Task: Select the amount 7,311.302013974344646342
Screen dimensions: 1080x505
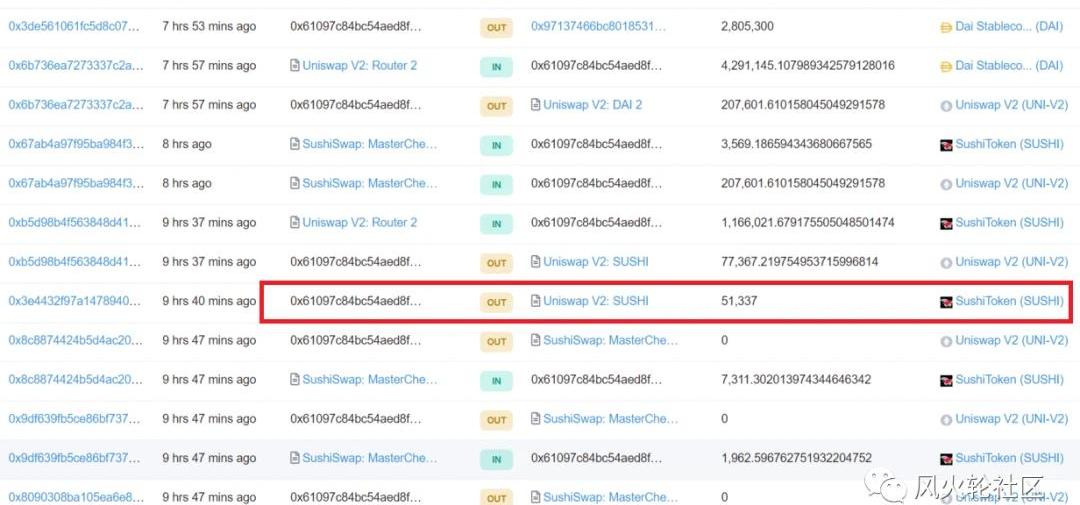Action: (x=796, y=380)
